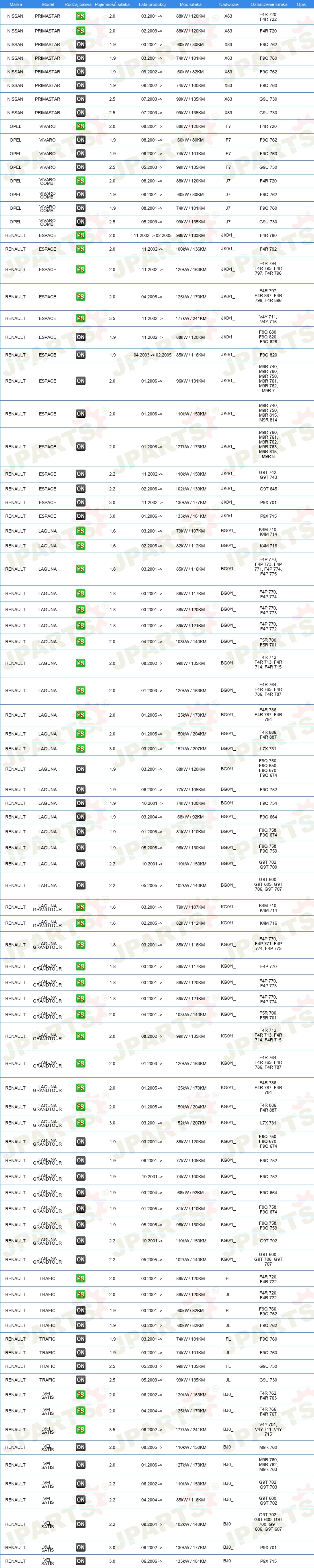Viewport: 314px width, 1568px height.
Task: Click production years '04.2003 -> 02.2005' cell
Action: click(x=153, y=355)
